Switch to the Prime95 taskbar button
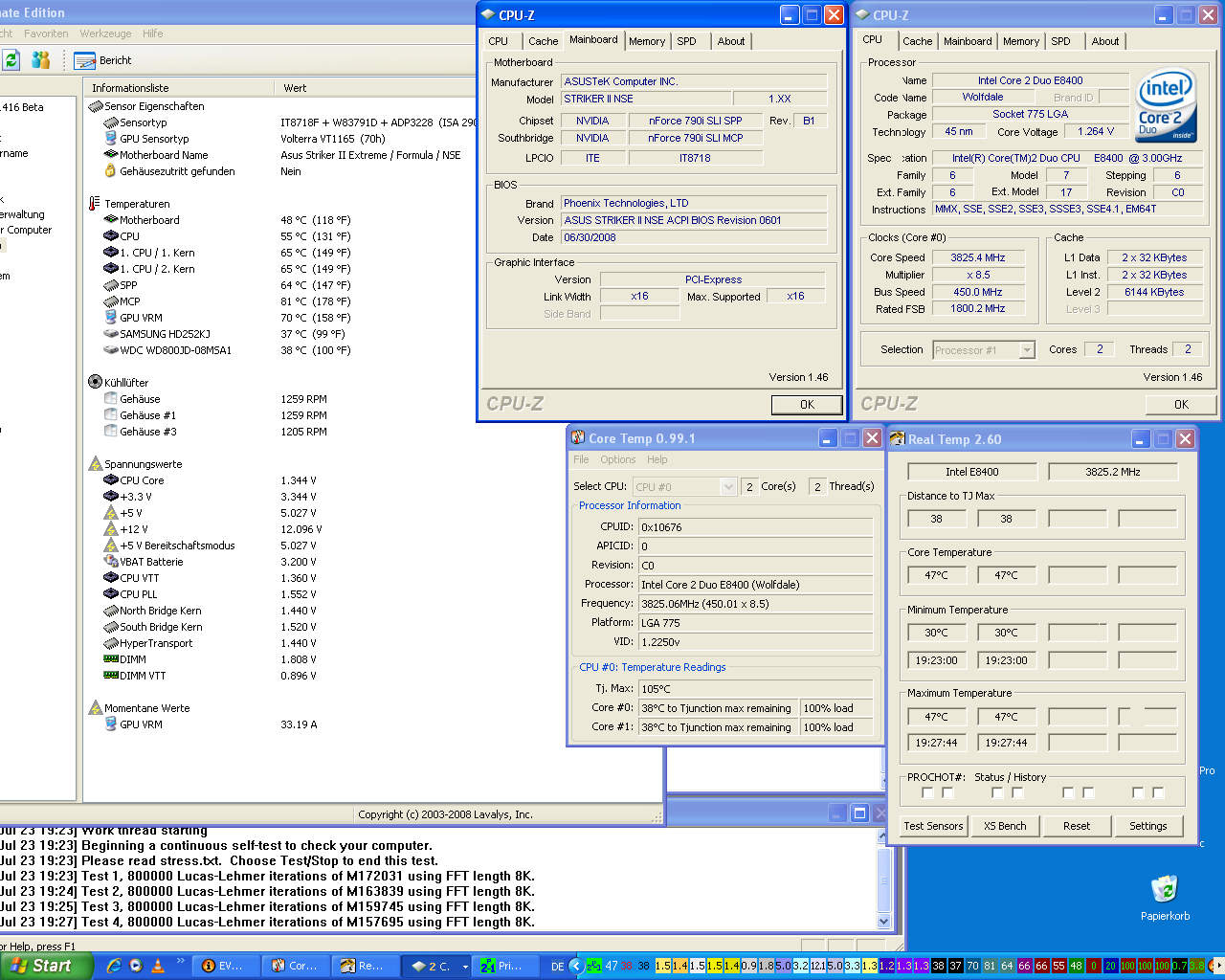This screenshot has width=1225, height=980. [504, 966]
